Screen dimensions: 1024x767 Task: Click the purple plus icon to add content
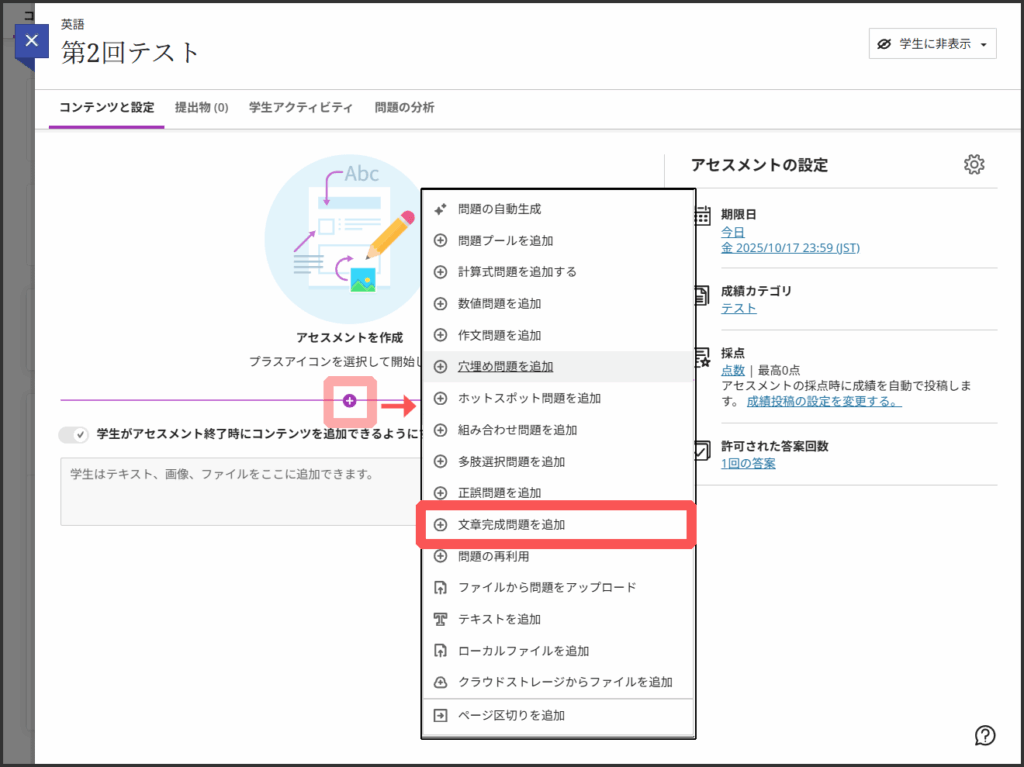coord(349,400)
